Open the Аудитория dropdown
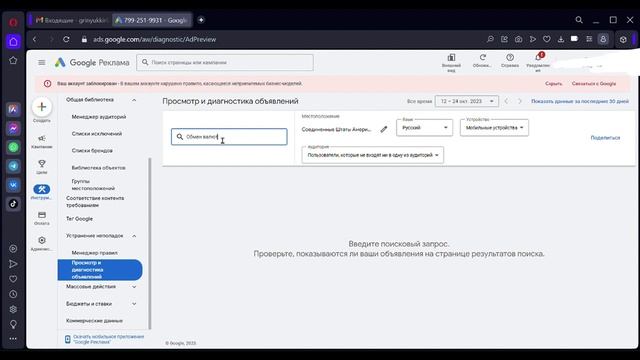This screenshot has width=640, height=360. coord(373,155)
